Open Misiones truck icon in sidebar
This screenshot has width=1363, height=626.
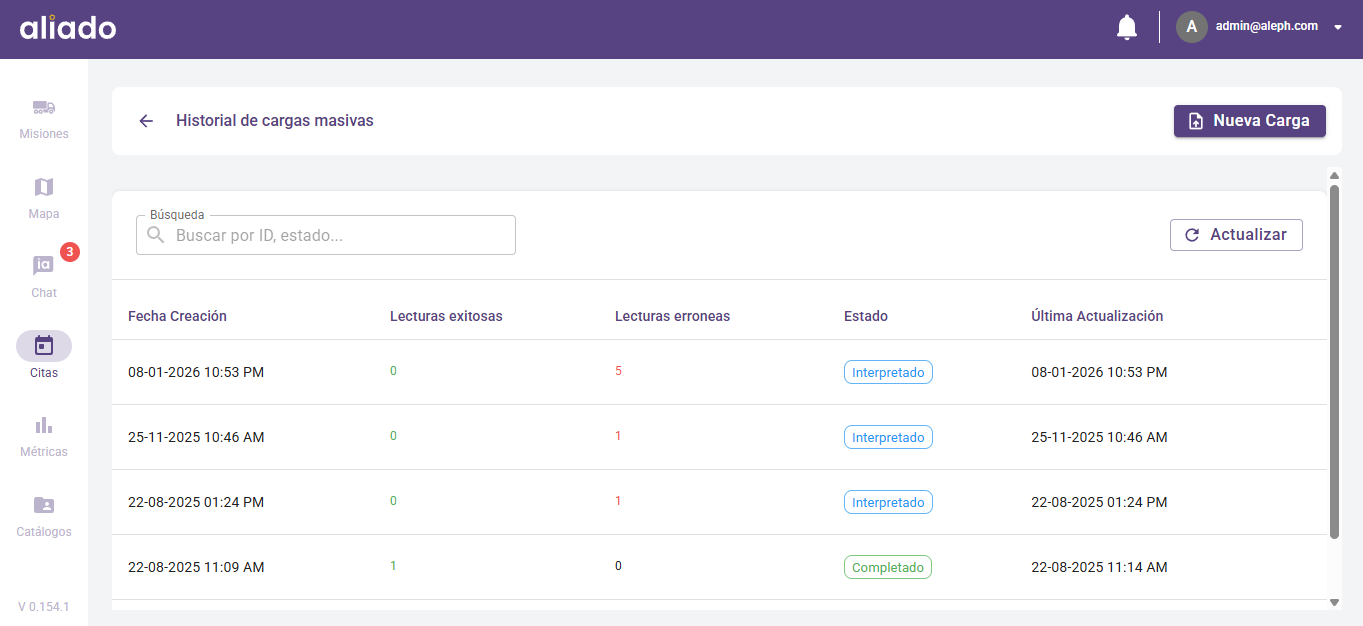point(43,108)
